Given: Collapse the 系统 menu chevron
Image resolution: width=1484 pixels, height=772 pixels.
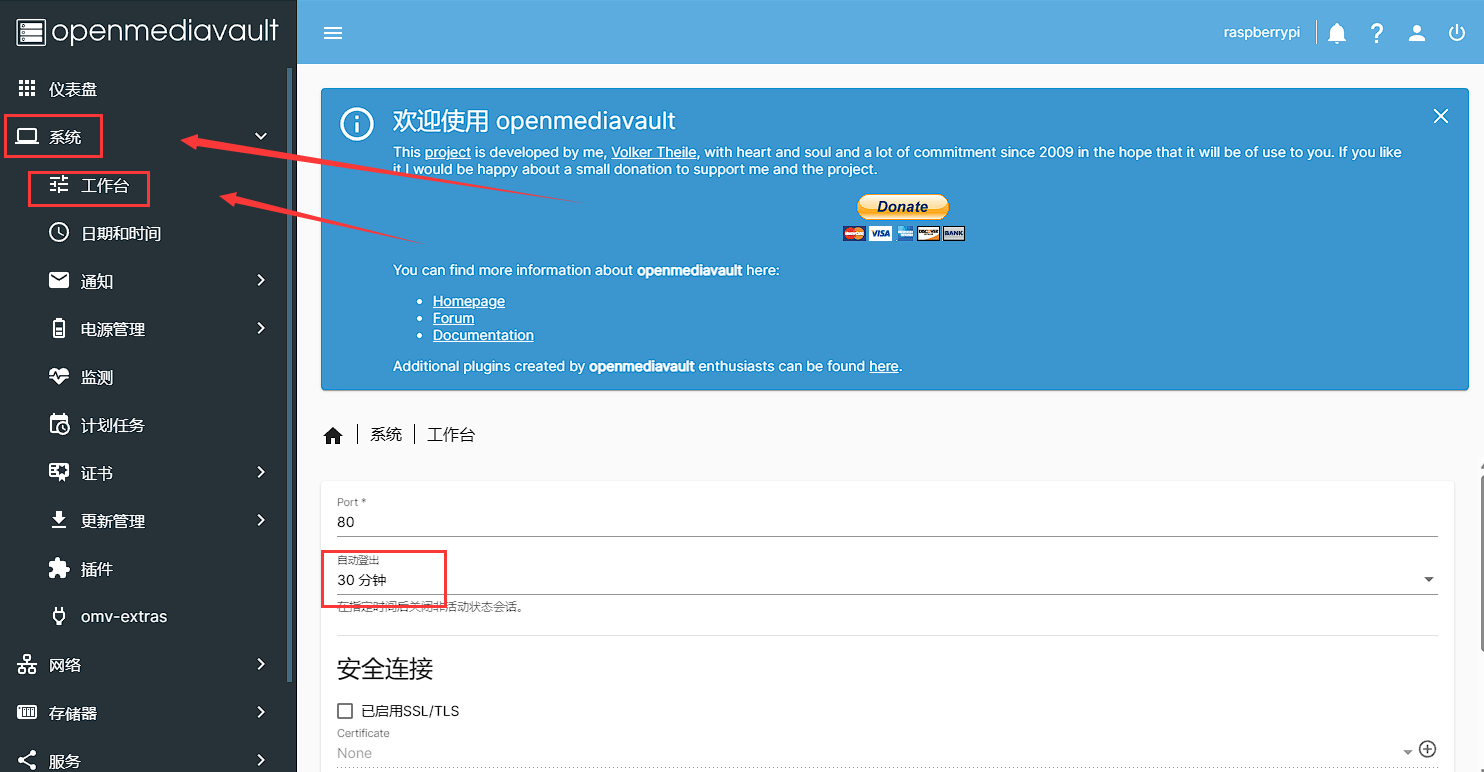Looking at the screenshot, I should pos(261,136).
